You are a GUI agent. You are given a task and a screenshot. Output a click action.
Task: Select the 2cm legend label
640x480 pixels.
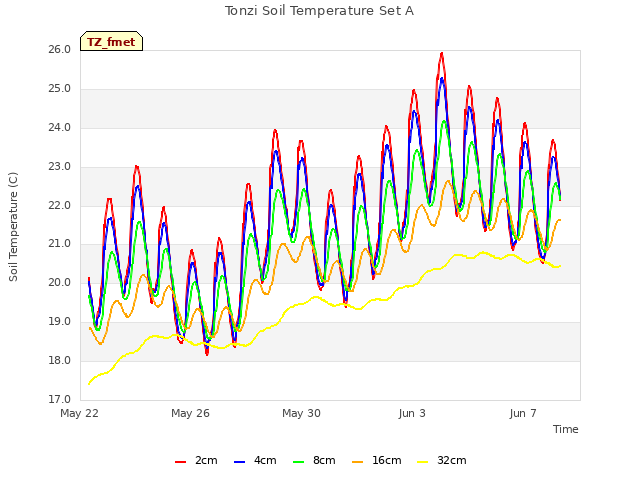(x=206, y=460)
